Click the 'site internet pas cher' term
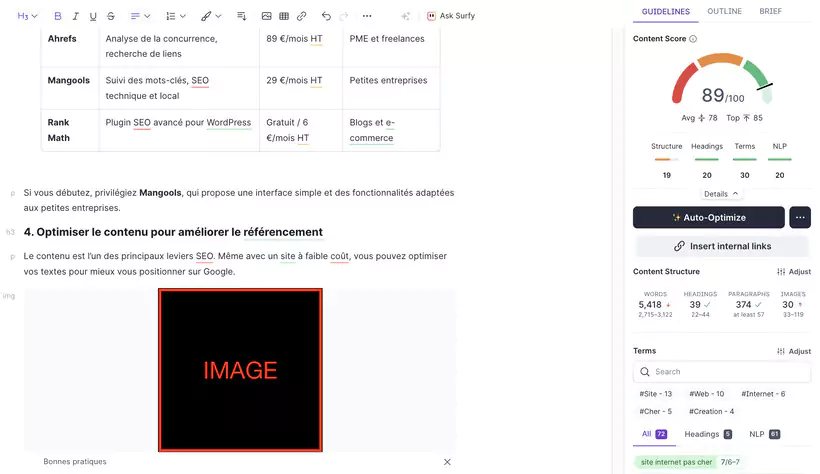This screenshot has height=474, width=820. pos(676,462)
